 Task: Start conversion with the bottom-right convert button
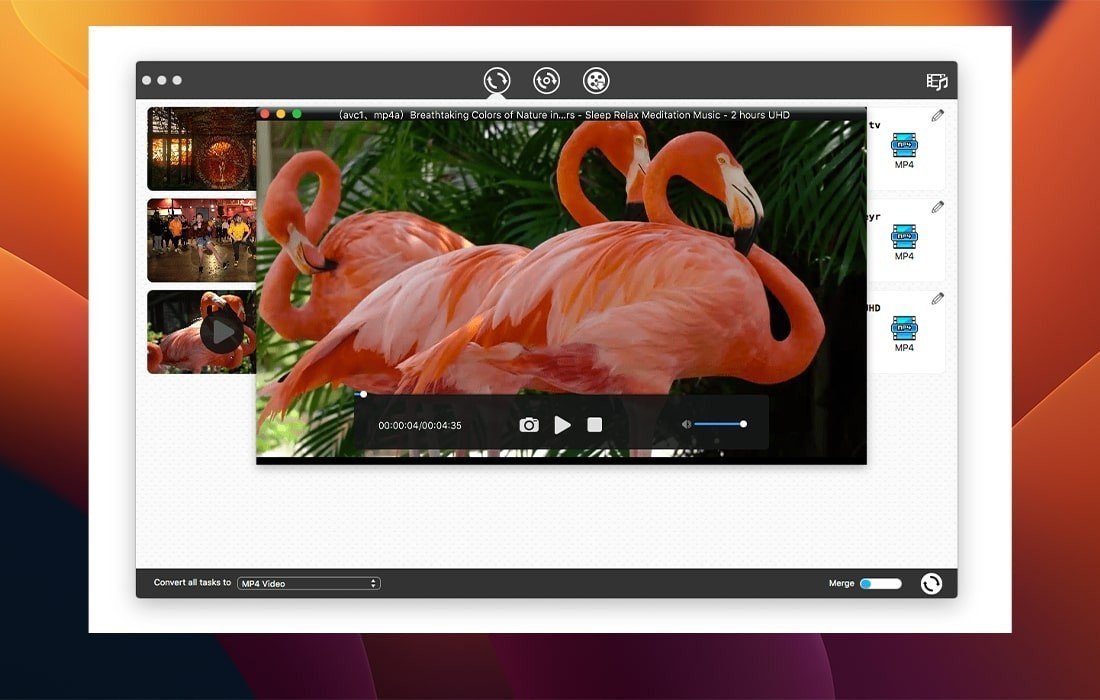tap(931, 583)
